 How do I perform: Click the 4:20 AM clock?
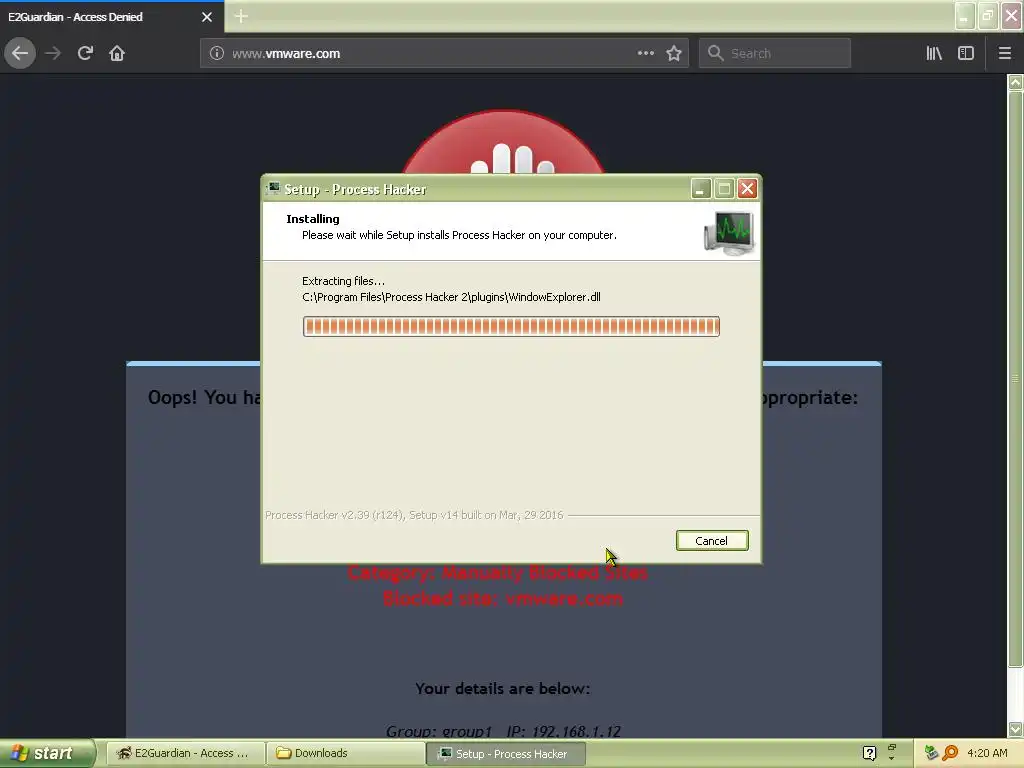[987, 753]
